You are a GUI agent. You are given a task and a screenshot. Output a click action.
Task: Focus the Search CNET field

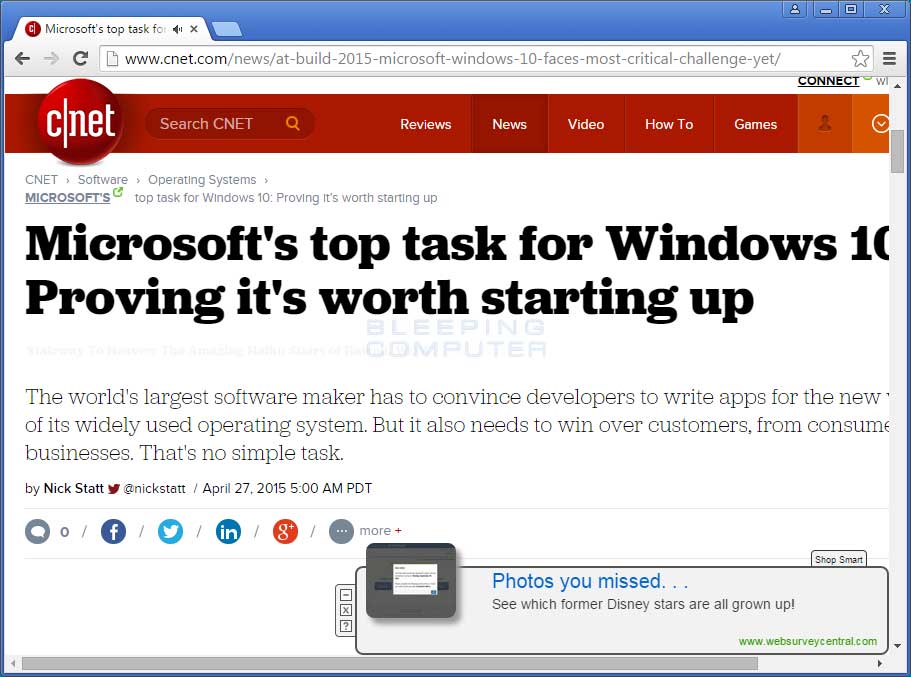(x=230, y=123)
